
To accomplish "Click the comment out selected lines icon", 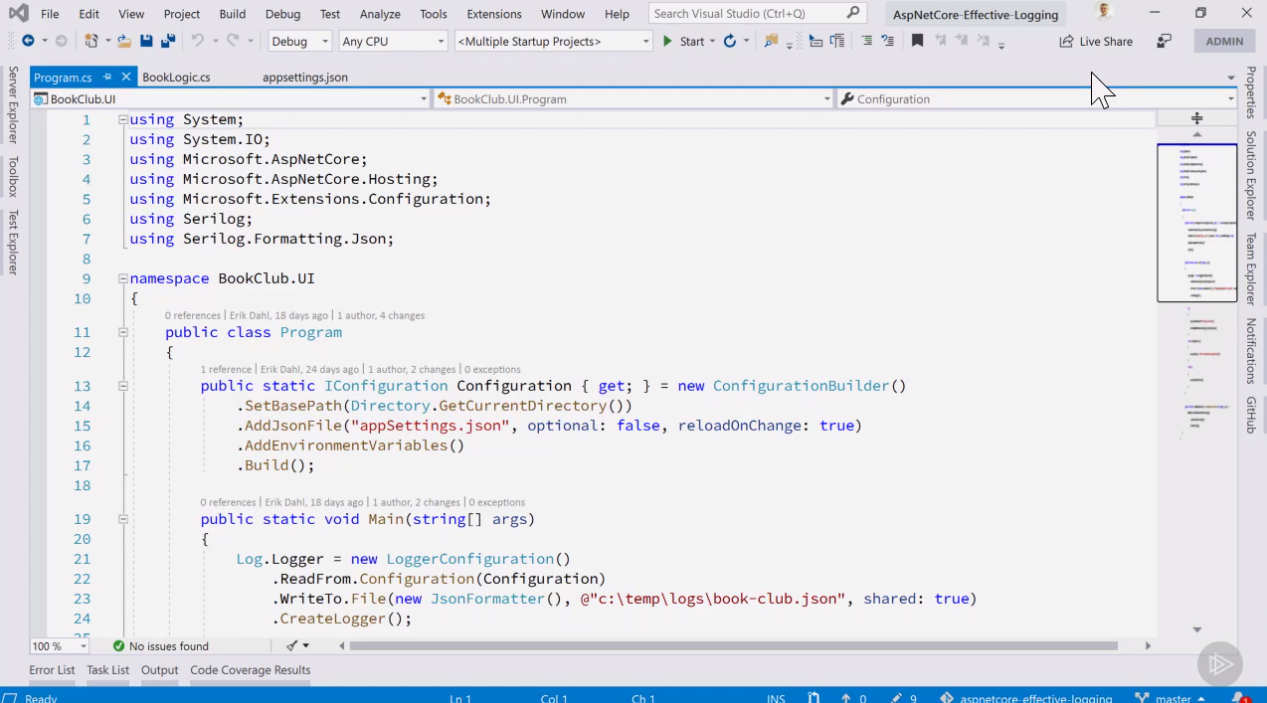I will pyautogui.click(x=866, y=41).
